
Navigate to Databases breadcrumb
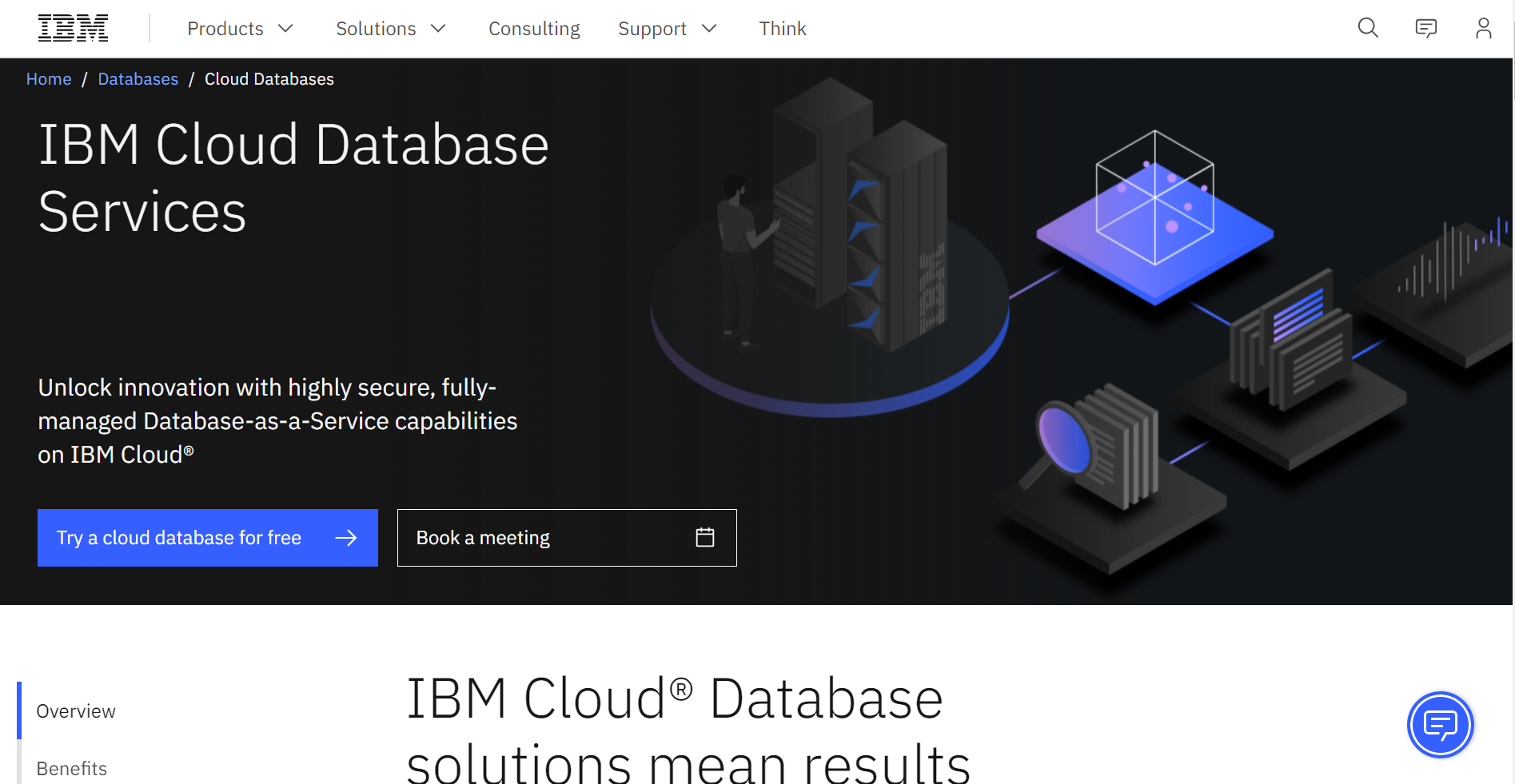(x=138, y=79)
